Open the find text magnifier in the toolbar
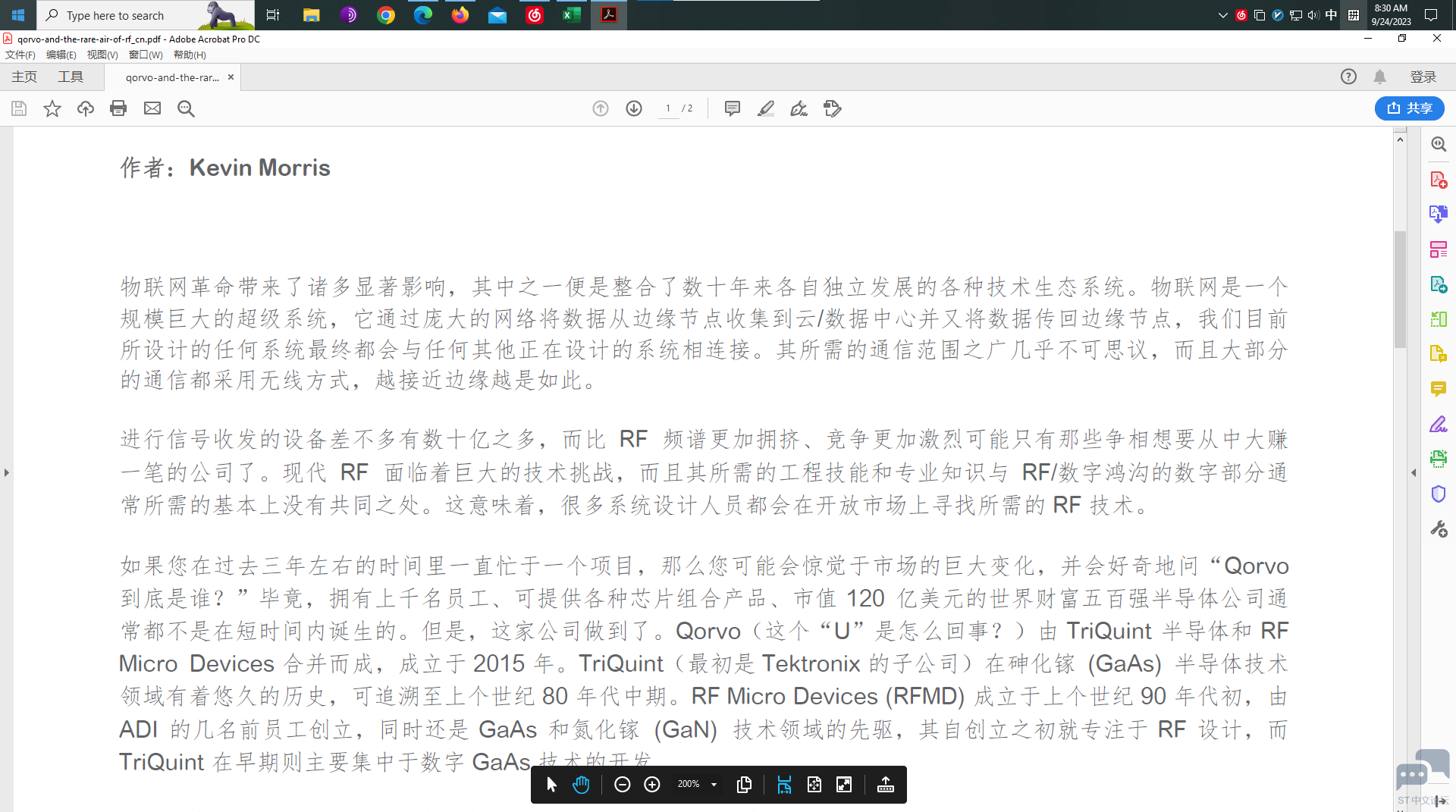Viewport: 1456px width, 812px height. point(186,108)
